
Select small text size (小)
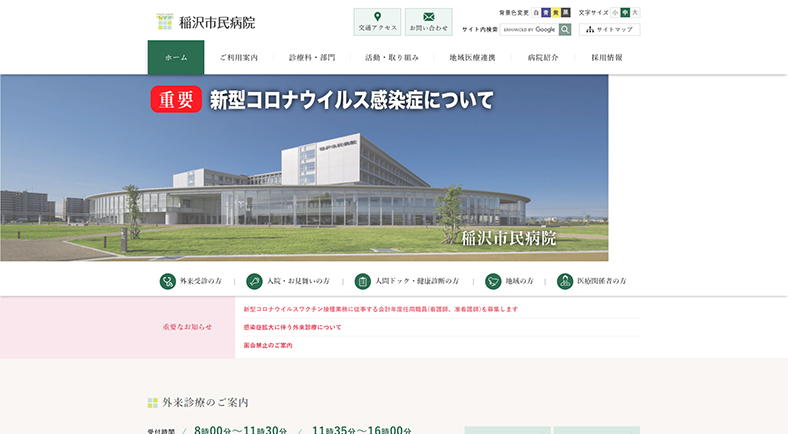tap(615, 13)
